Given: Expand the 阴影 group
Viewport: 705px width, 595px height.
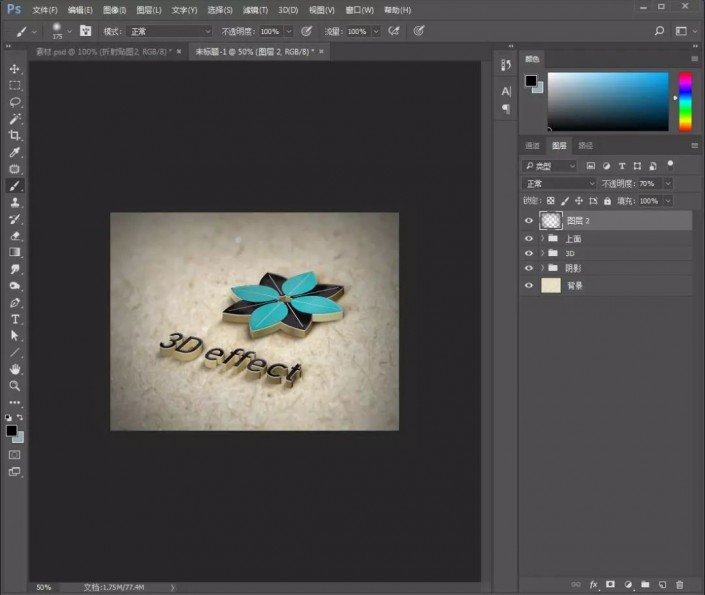Looking at the screenshot, I should (x=542, y=268).
